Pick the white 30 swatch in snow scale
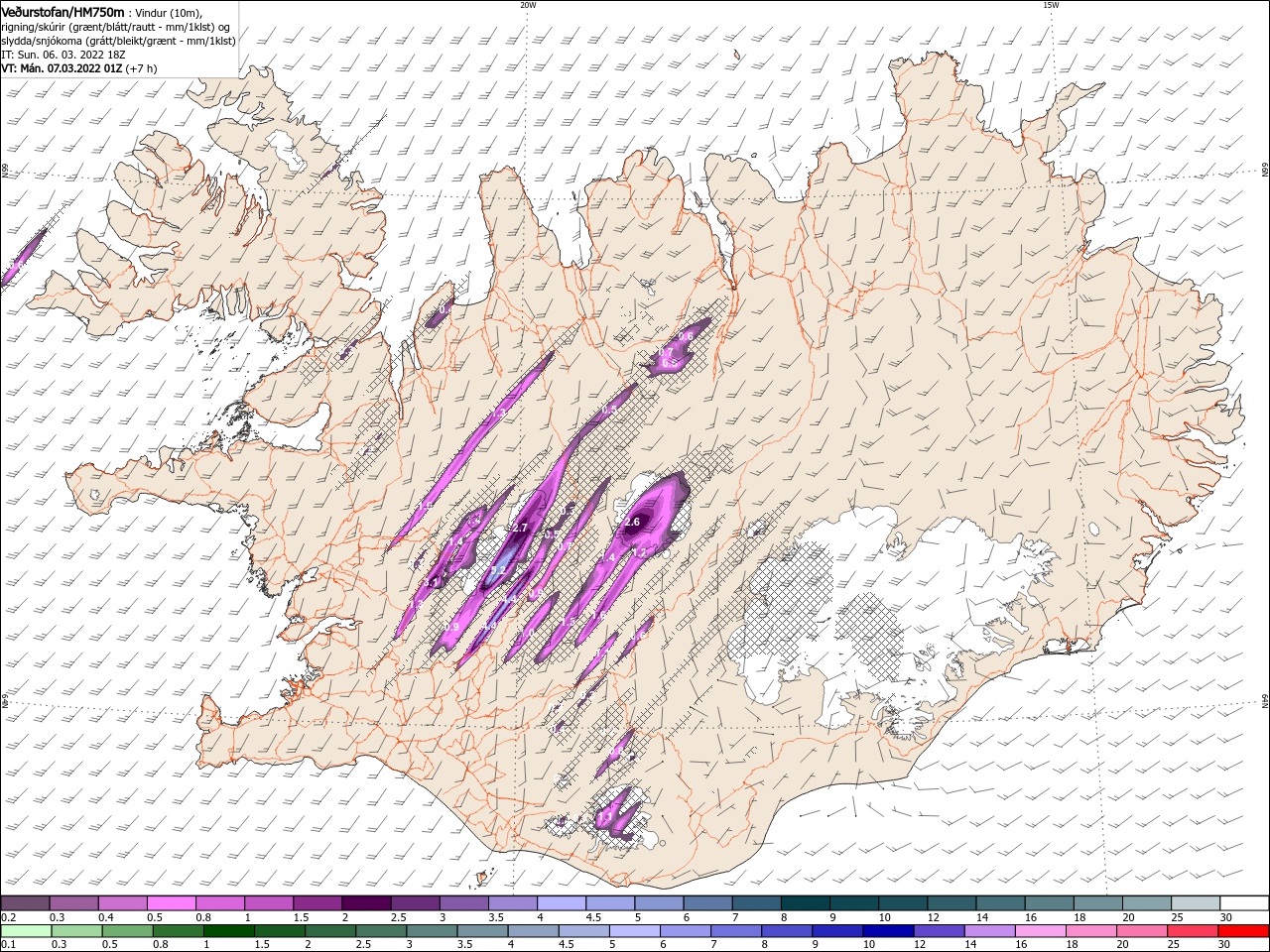1270x952 pixels. click(1244, 902)
